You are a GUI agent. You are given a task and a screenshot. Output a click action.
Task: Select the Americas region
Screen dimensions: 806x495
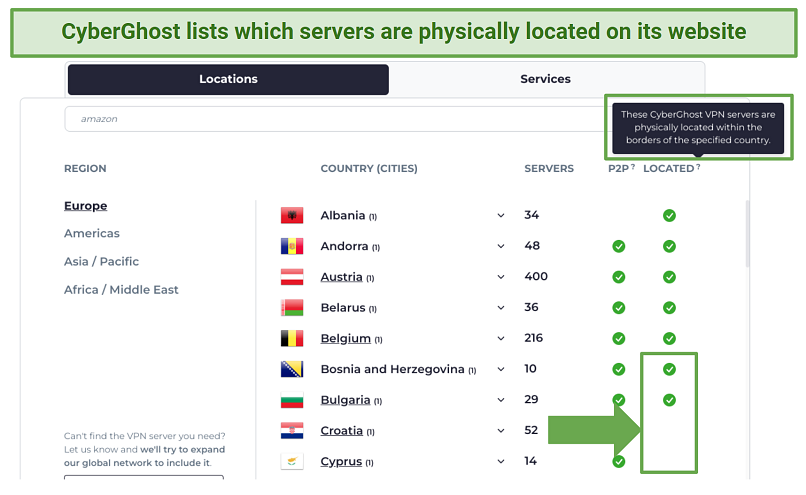click(x=91, y=233)
